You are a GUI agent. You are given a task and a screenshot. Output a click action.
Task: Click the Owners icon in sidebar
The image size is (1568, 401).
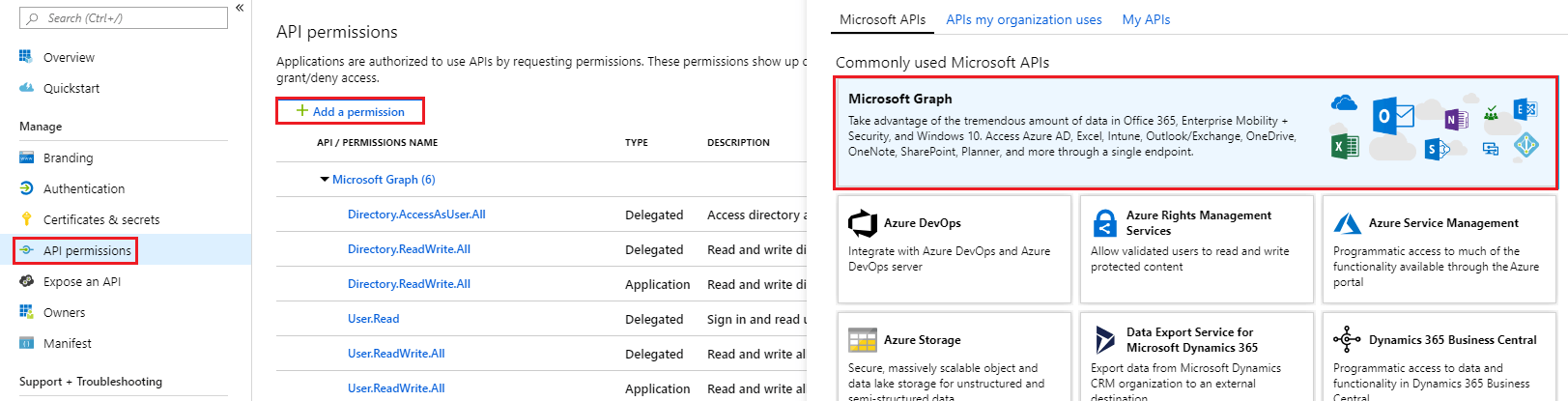click(26, 312)
